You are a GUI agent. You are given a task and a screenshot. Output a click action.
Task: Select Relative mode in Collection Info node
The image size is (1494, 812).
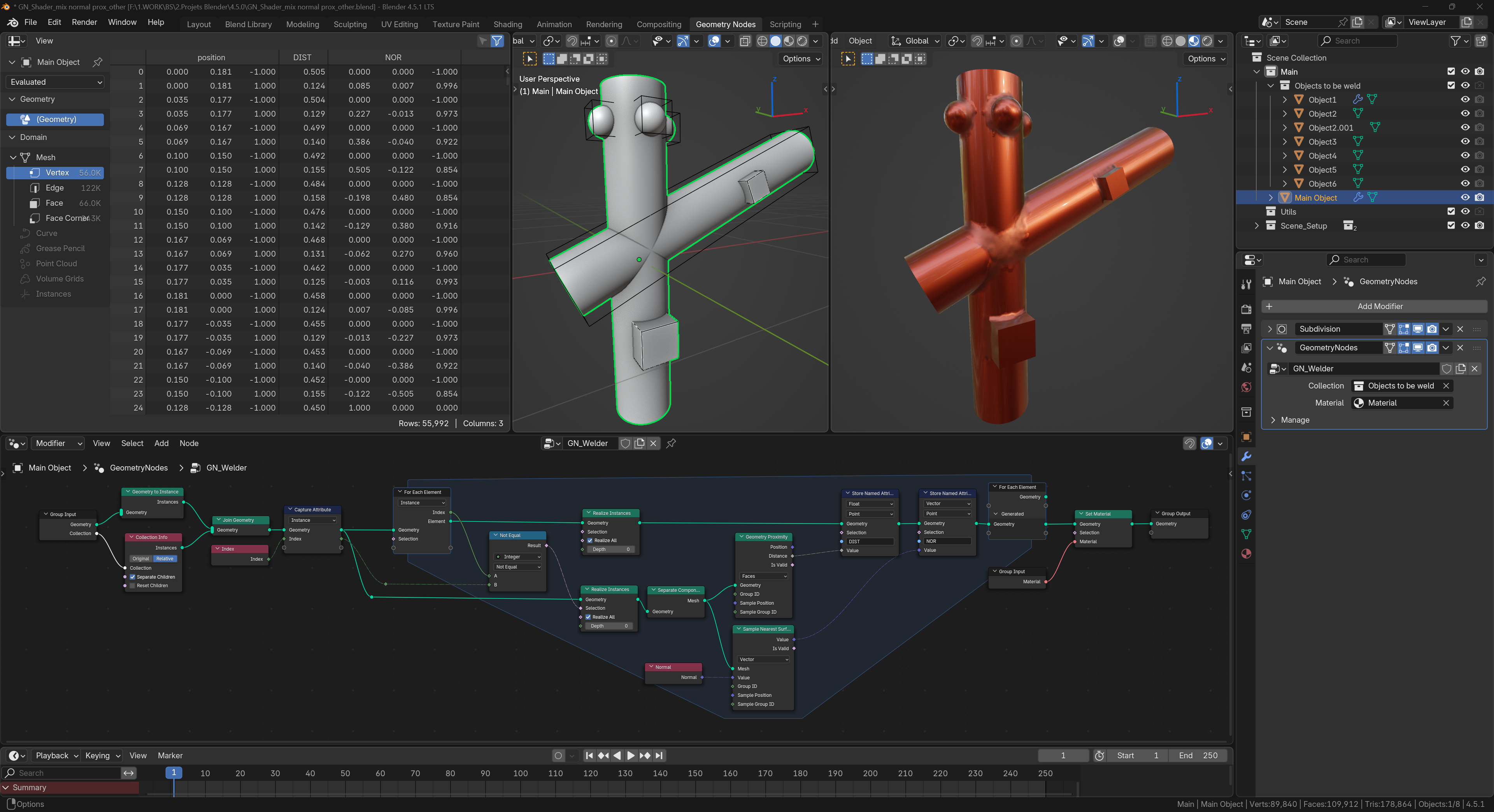click(x=165, y=559)
